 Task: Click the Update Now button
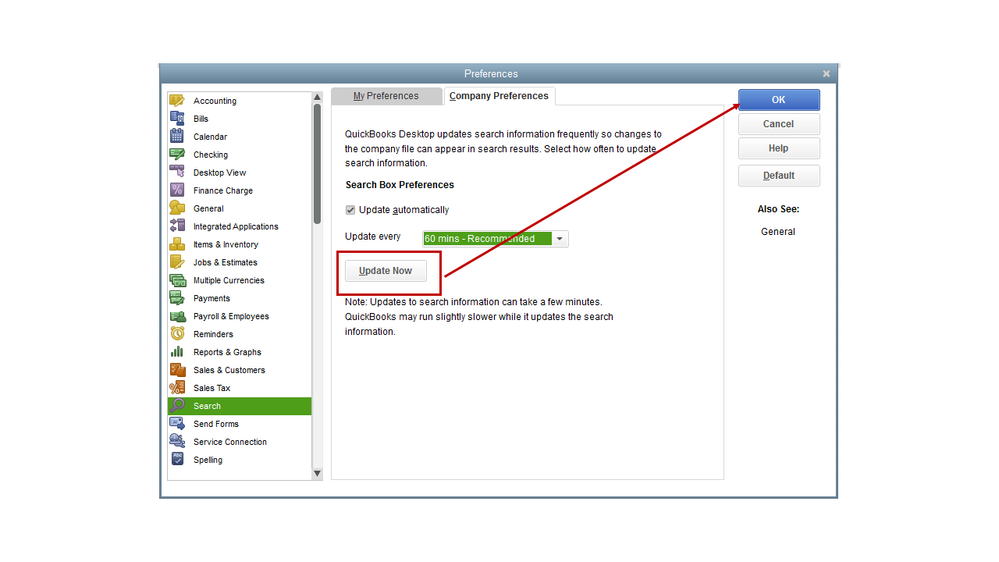(385, 271)
